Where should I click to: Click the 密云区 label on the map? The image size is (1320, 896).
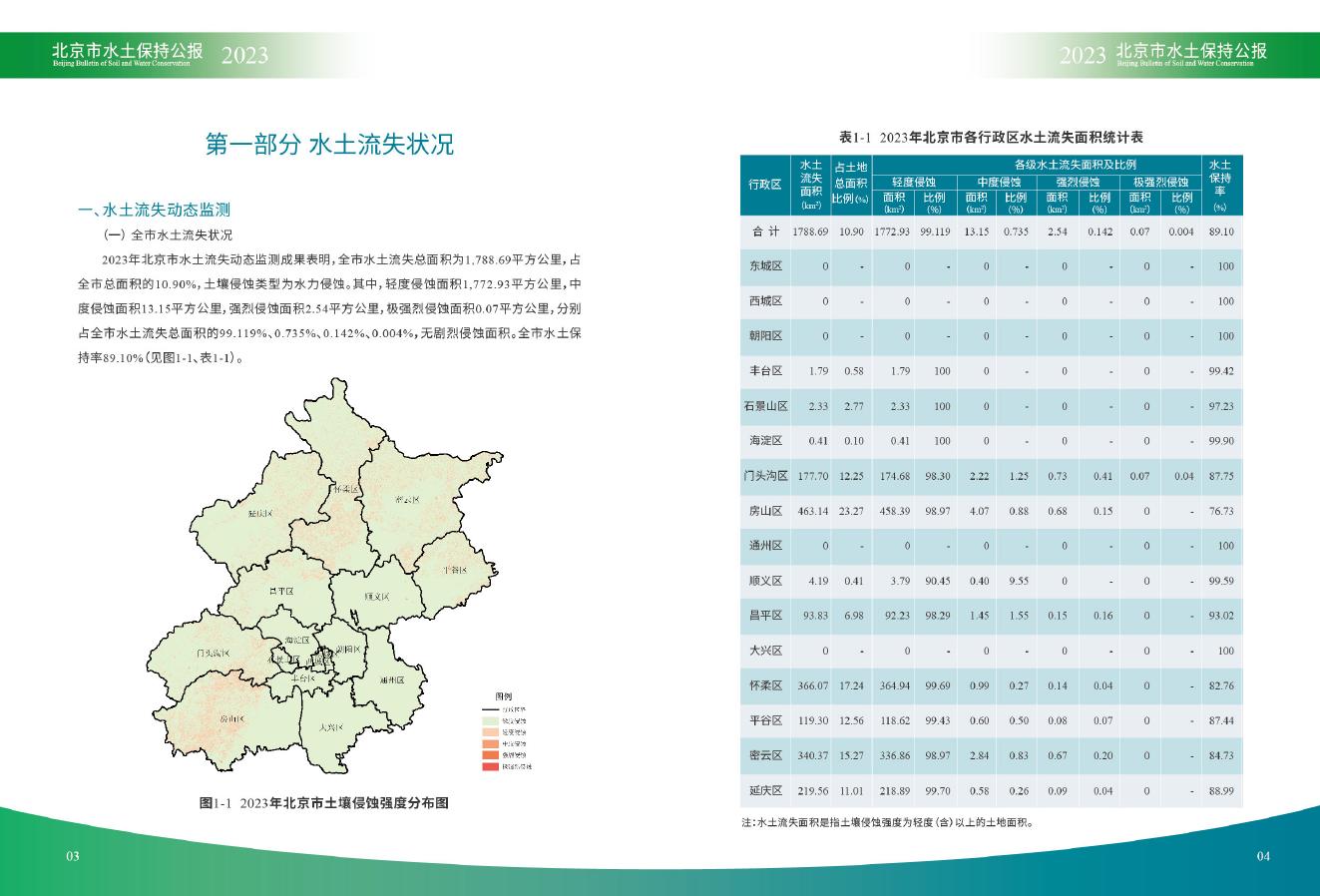[x=406, y=498]
